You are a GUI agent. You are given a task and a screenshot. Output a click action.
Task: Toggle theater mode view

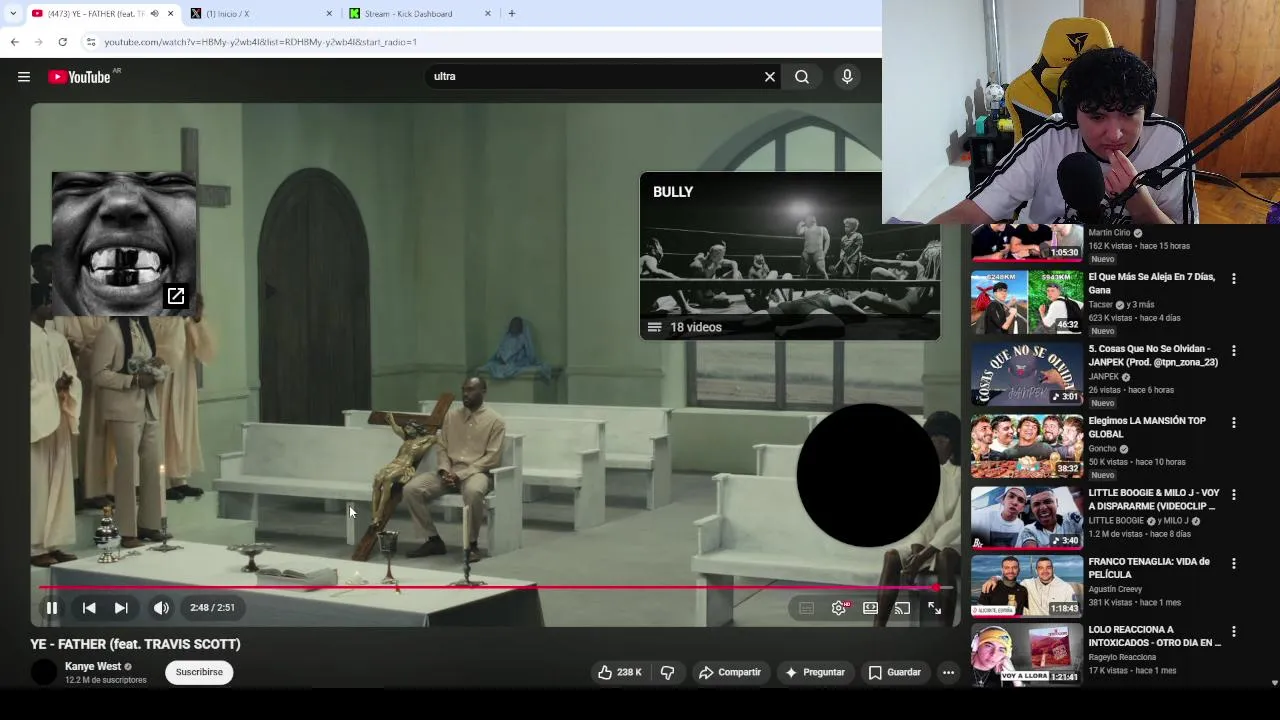pos(871,608)
